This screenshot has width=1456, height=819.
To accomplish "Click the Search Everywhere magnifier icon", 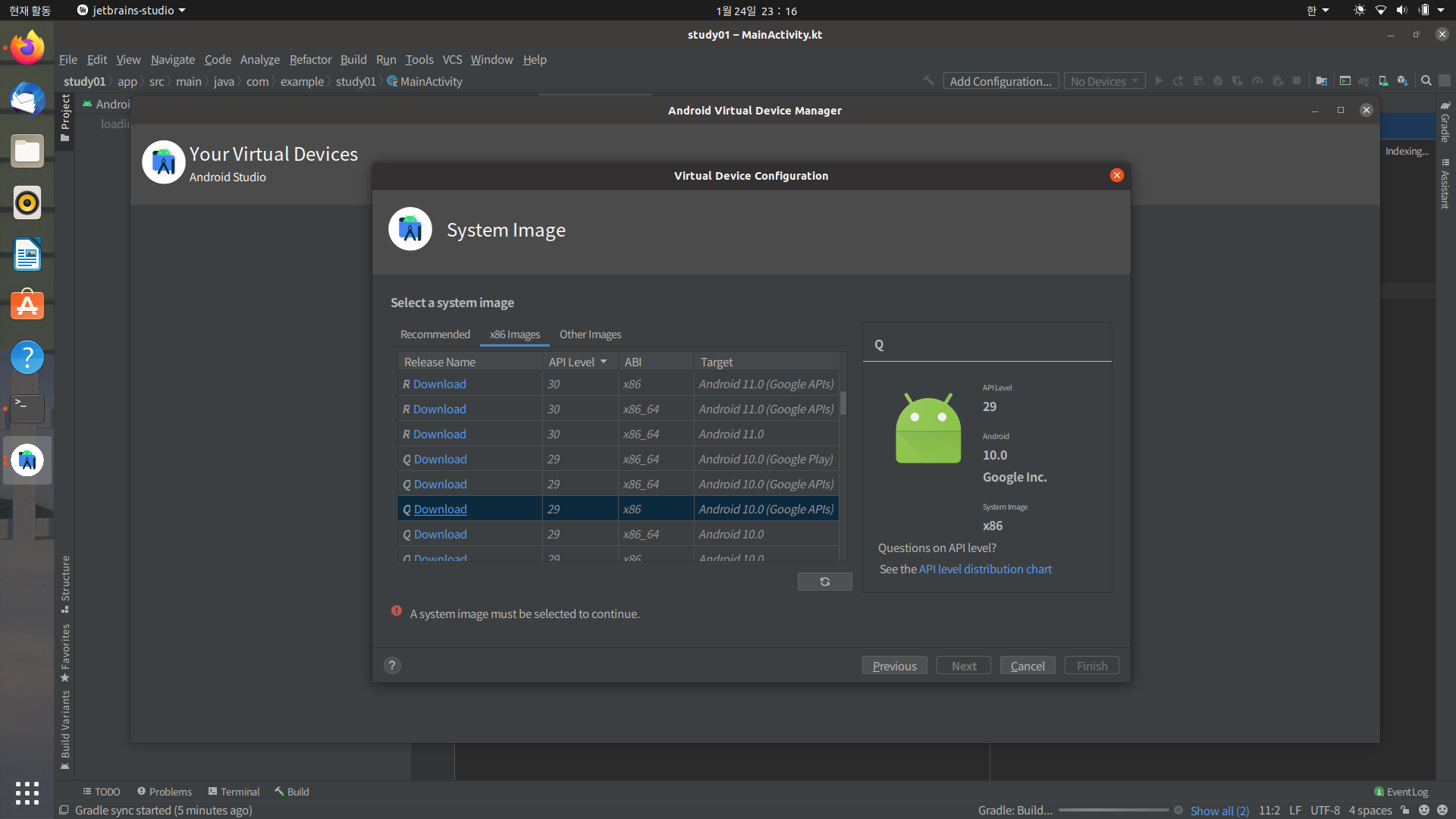I will point(1426,81).
